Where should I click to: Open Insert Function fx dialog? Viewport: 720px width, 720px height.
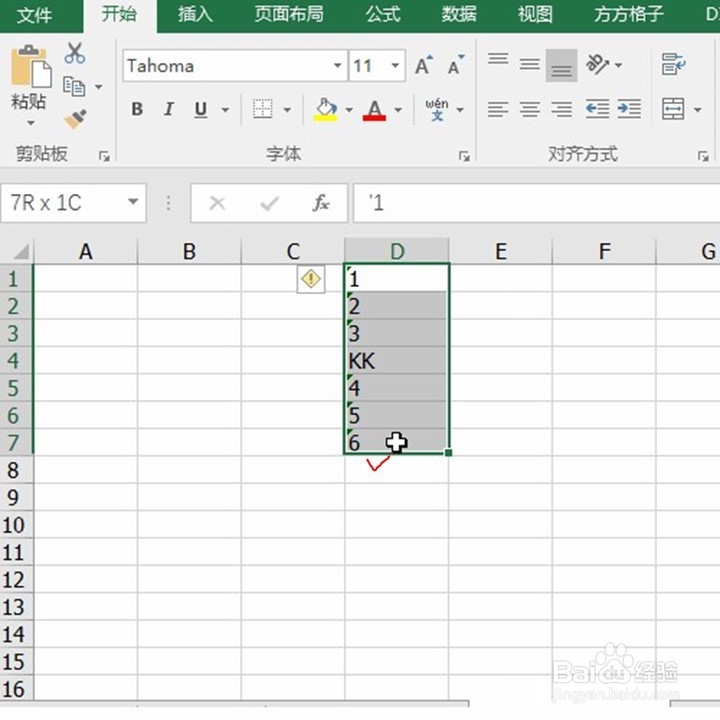pos(321,203)
